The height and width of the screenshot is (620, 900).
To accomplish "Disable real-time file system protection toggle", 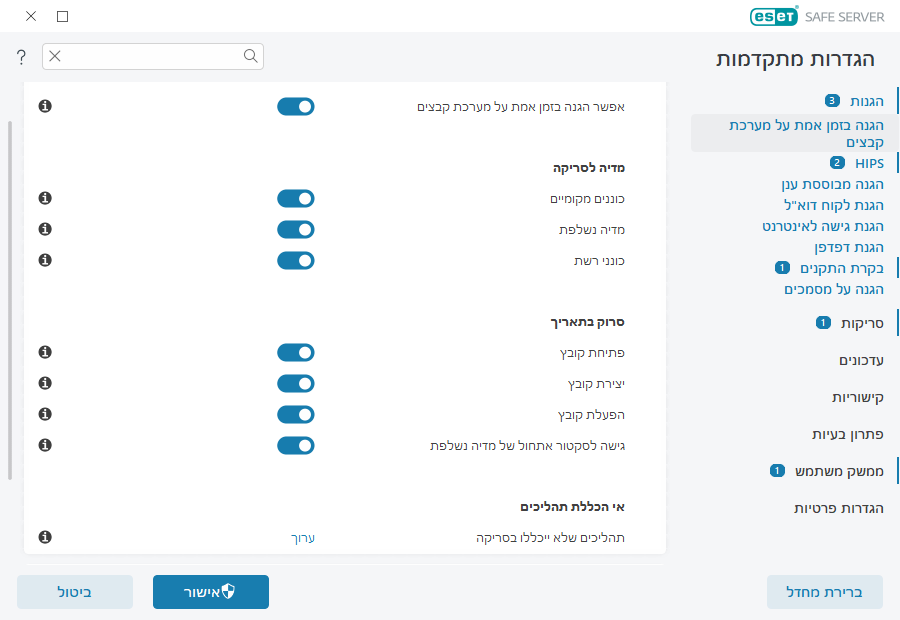I will tap(295, 106).
